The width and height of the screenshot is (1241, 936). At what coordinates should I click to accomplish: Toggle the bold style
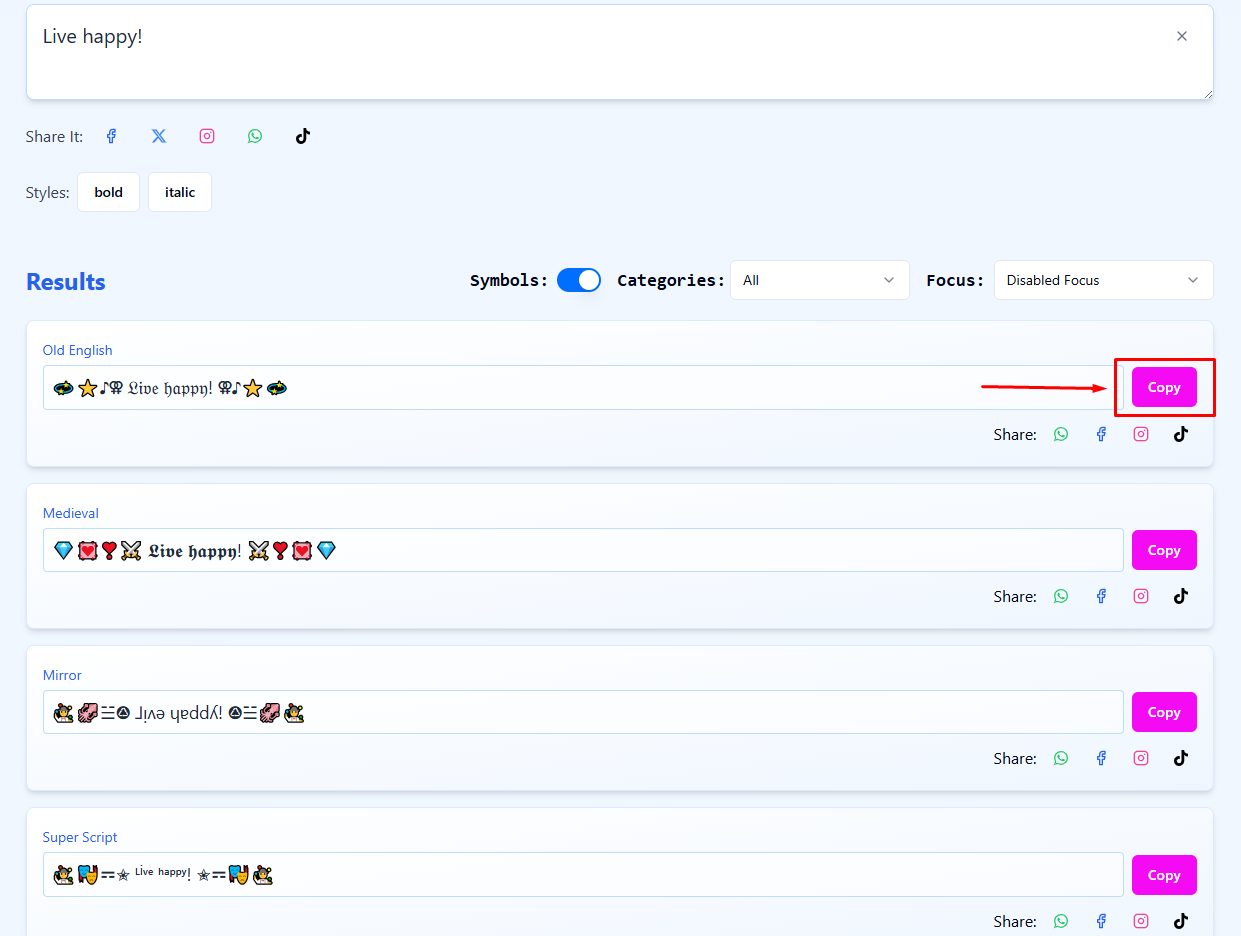tap(109, 192)
